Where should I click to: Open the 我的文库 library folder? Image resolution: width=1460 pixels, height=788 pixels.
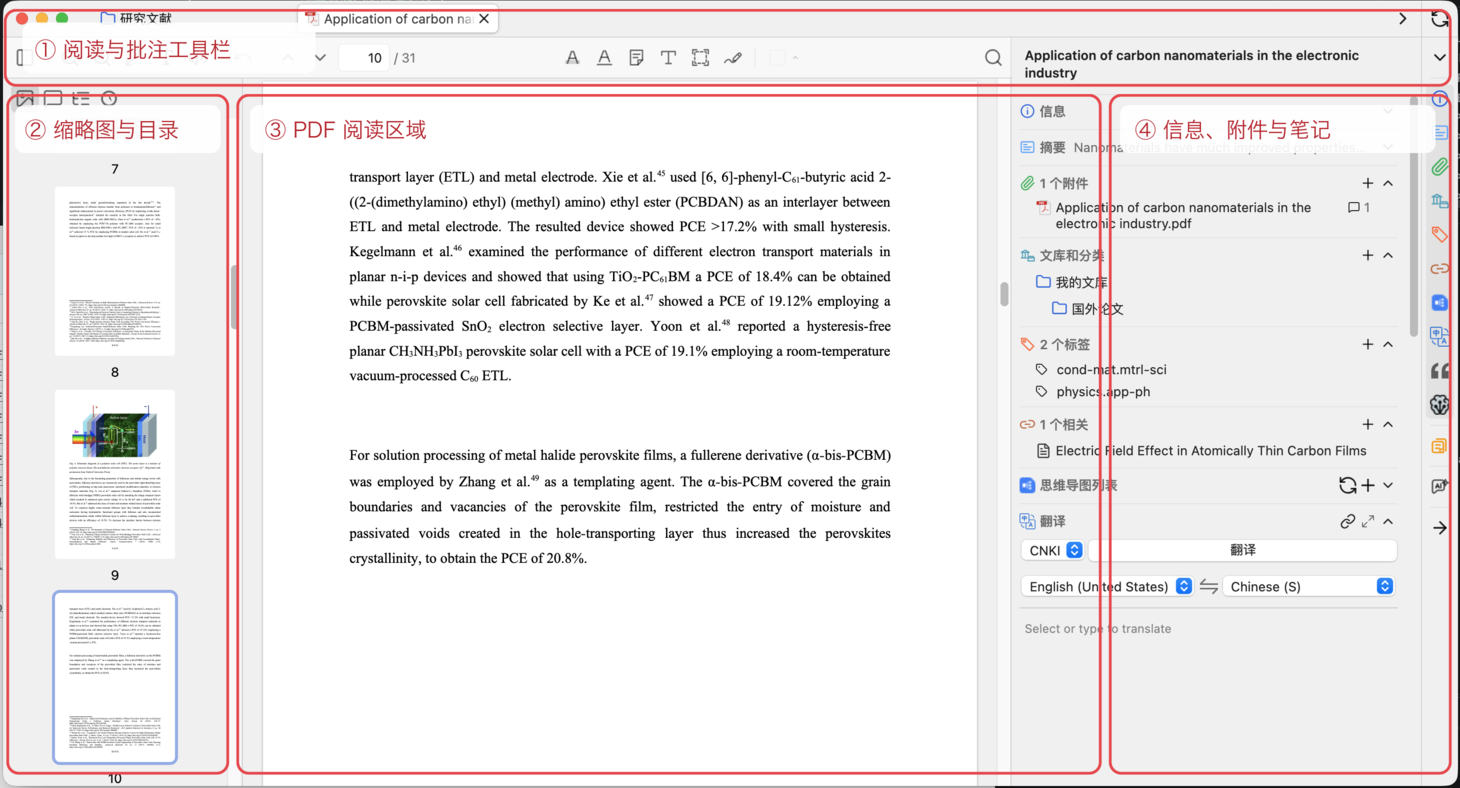tap(1071, 282)
